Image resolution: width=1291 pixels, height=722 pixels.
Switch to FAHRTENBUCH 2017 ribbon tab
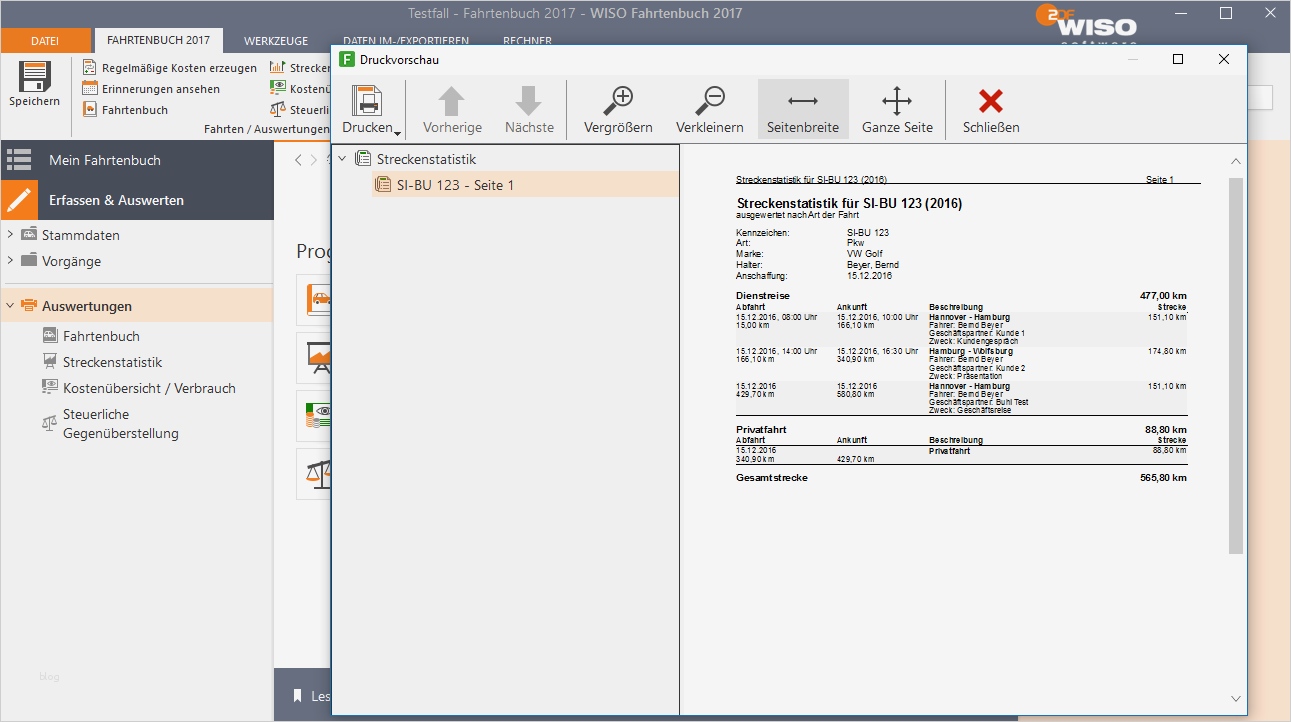(158, 41)
